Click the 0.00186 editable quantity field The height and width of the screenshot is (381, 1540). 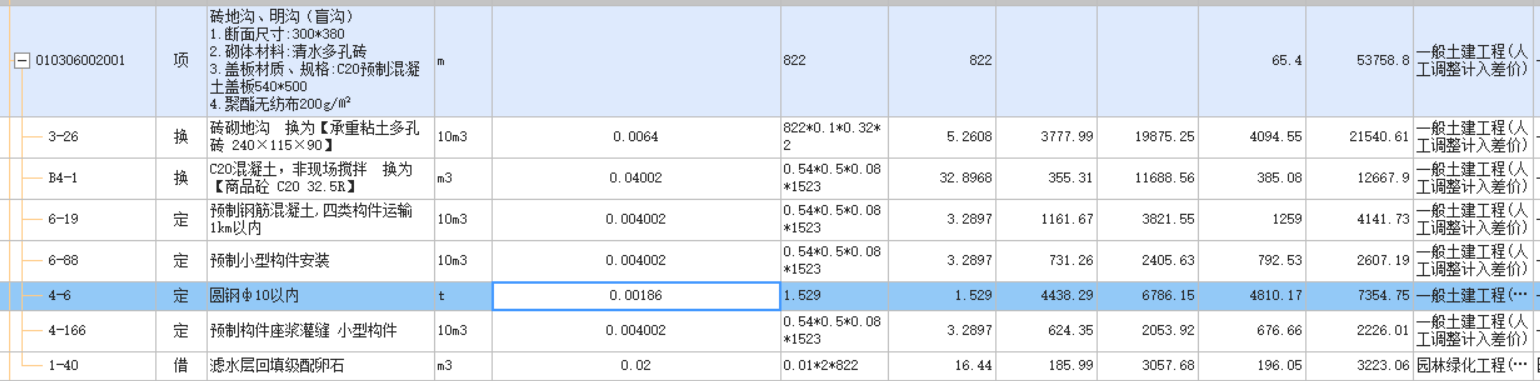pos(636,296)
